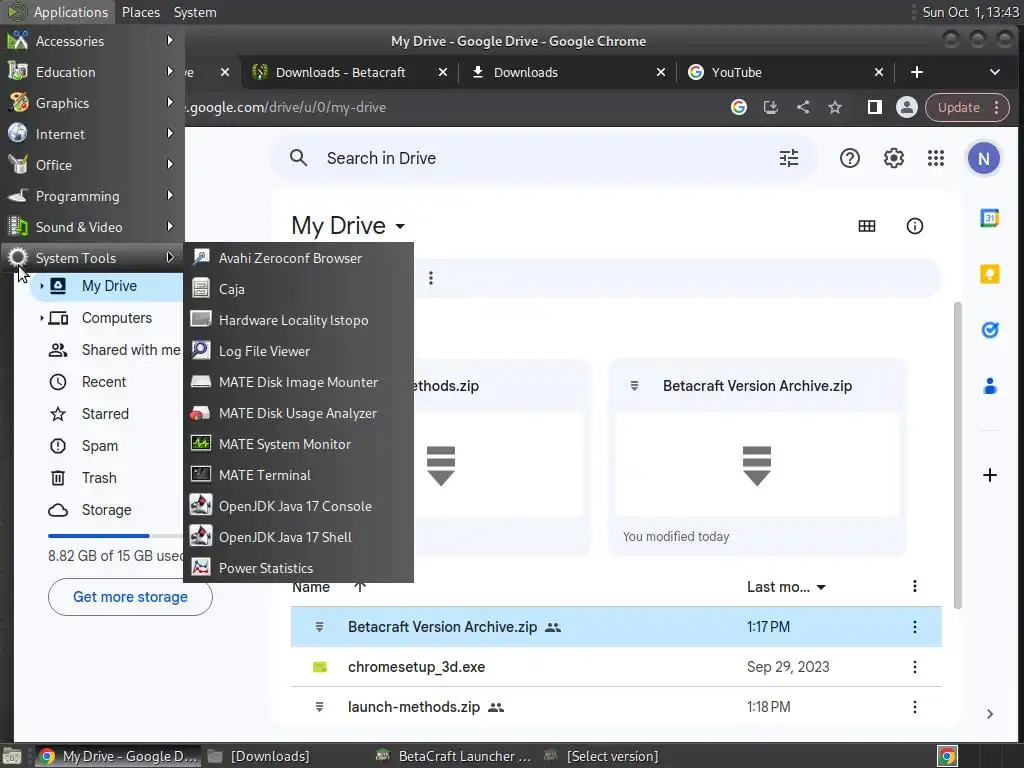Expand the Sound & Video submenu

[91, 227]
